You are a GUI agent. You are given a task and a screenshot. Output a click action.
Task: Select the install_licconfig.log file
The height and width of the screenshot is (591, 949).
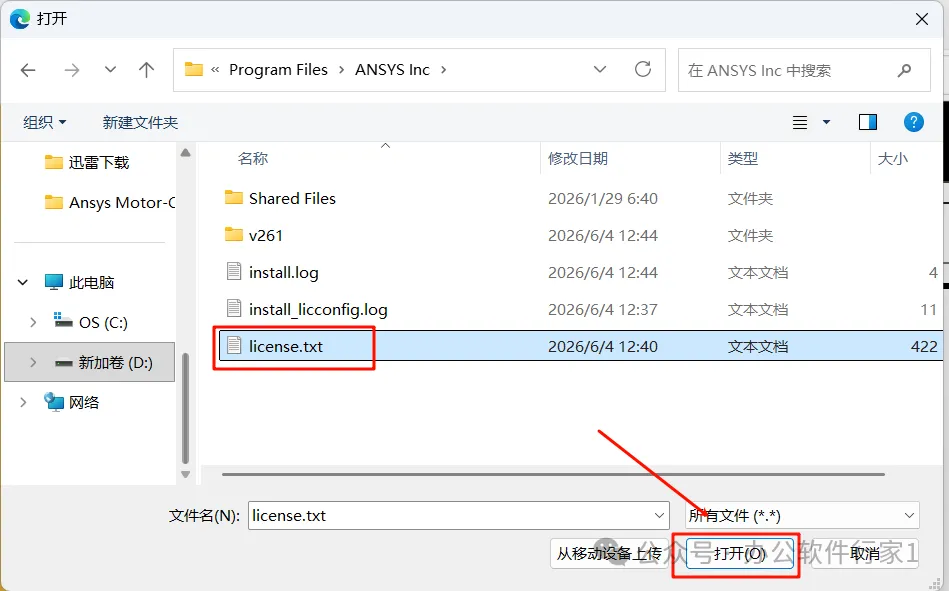[318, 309]
